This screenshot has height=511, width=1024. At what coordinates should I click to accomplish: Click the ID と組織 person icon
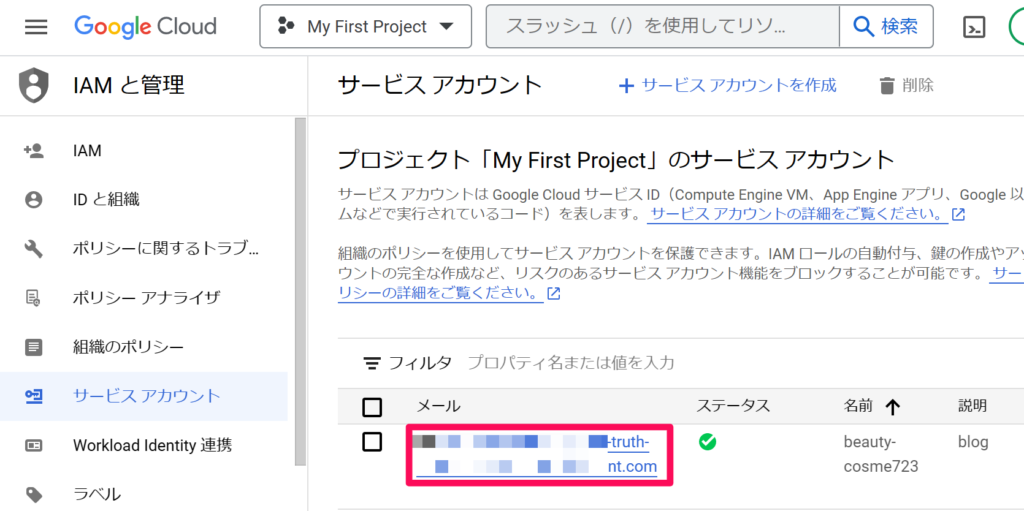coord(33,199)
